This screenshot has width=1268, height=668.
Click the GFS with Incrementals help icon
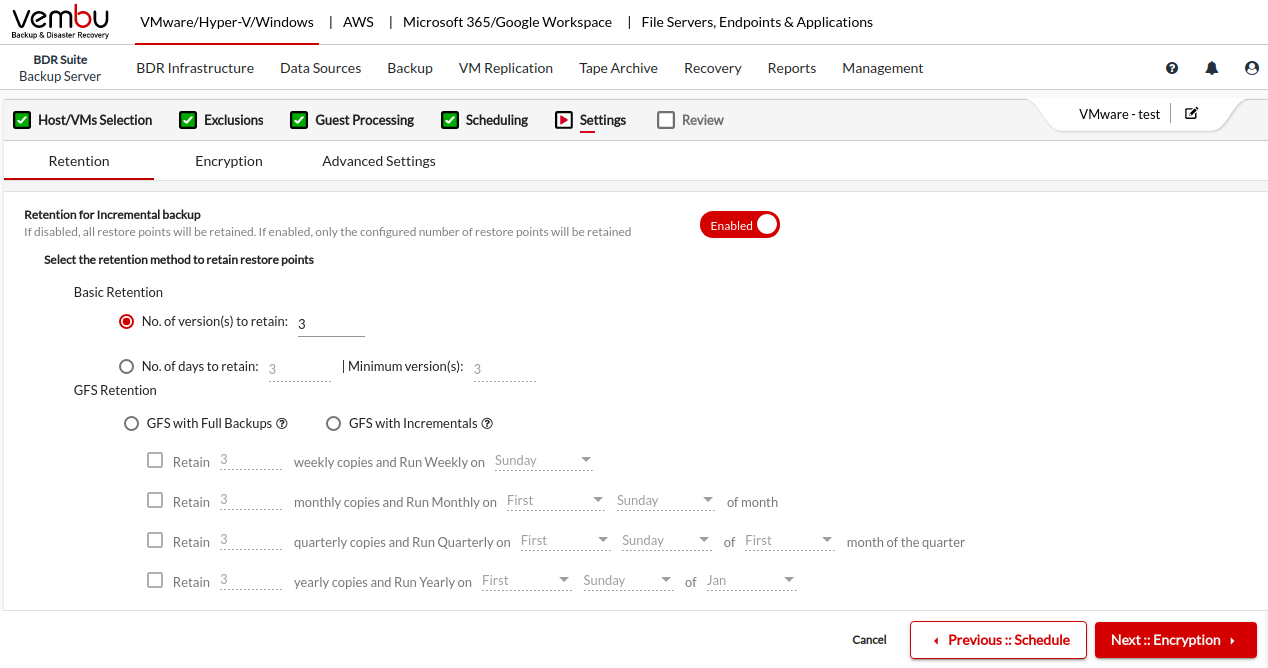click(x=487, y=424)
